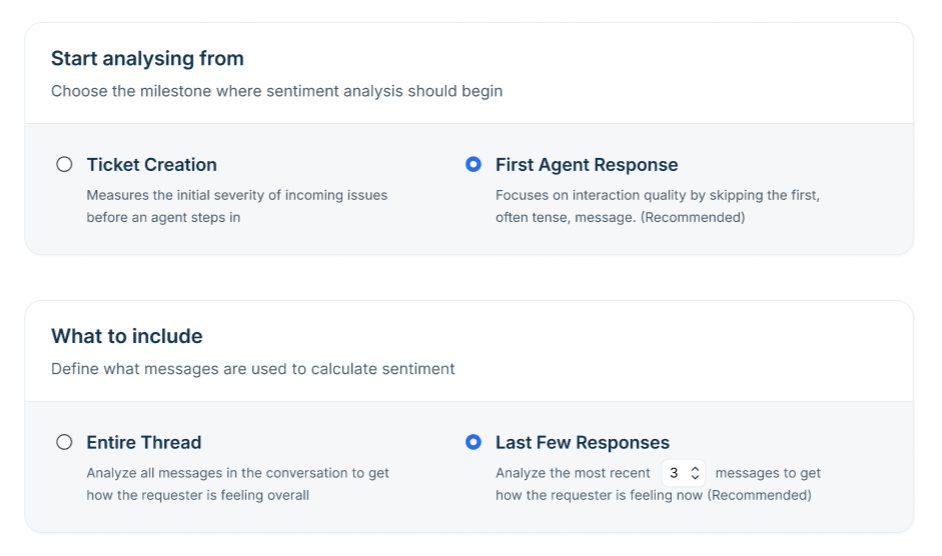Screen dimensions: 942x556
Task: Click the 'Start analysing from' heading
Action: (x=147, y=58)
